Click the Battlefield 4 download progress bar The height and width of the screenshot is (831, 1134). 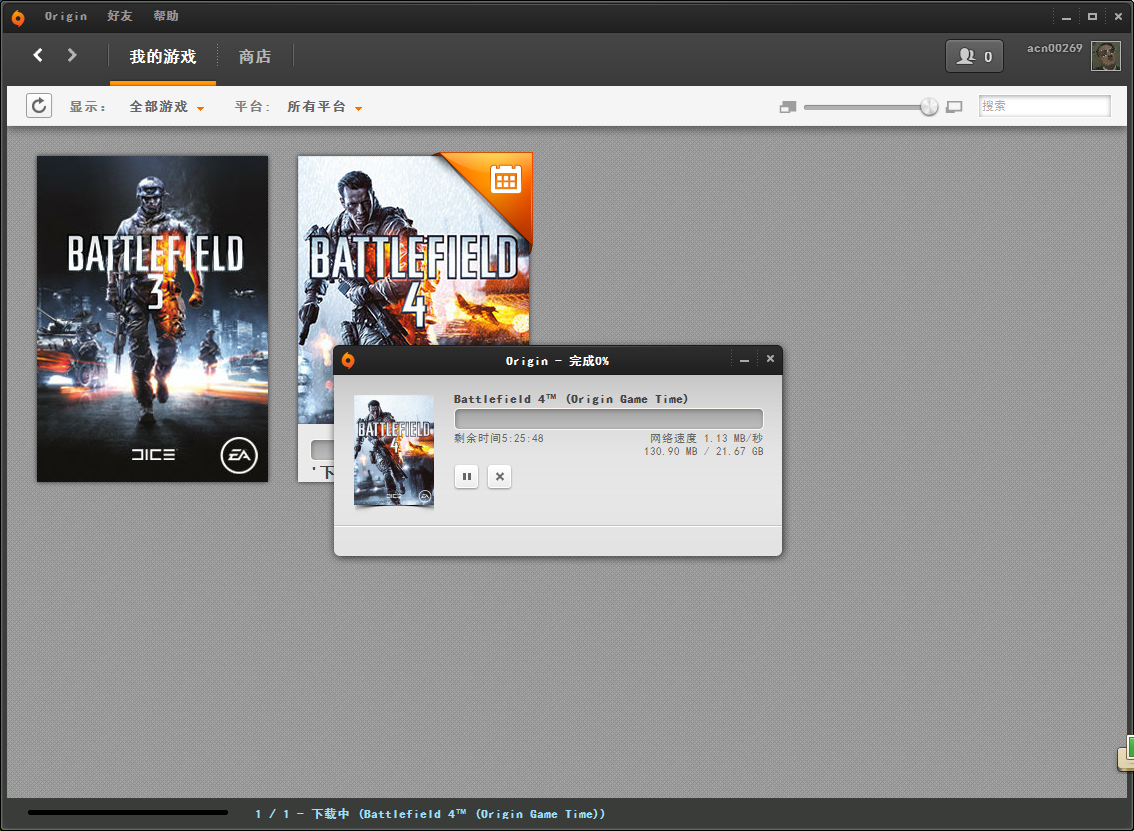[x=609, y=419]
